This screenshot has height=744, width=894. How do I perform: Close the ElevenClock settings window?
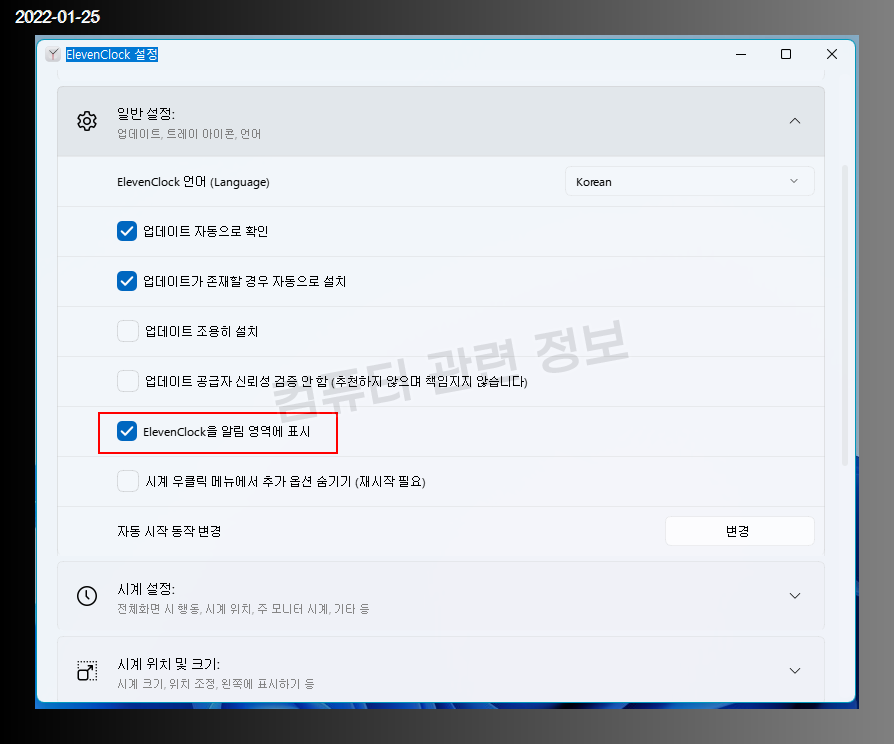[832, 54]
